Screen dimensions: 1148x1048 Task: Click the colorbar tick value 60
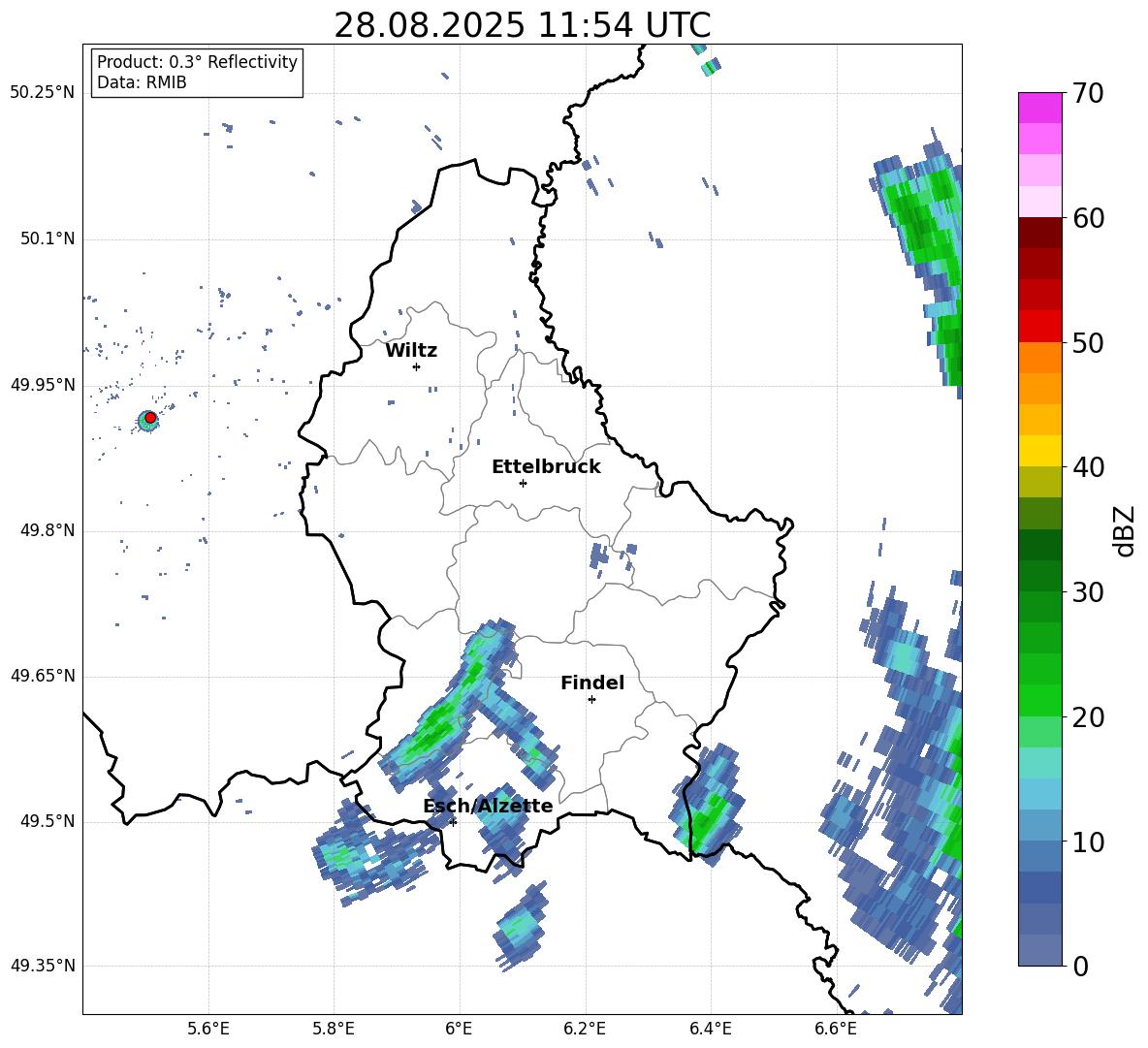1088,218
